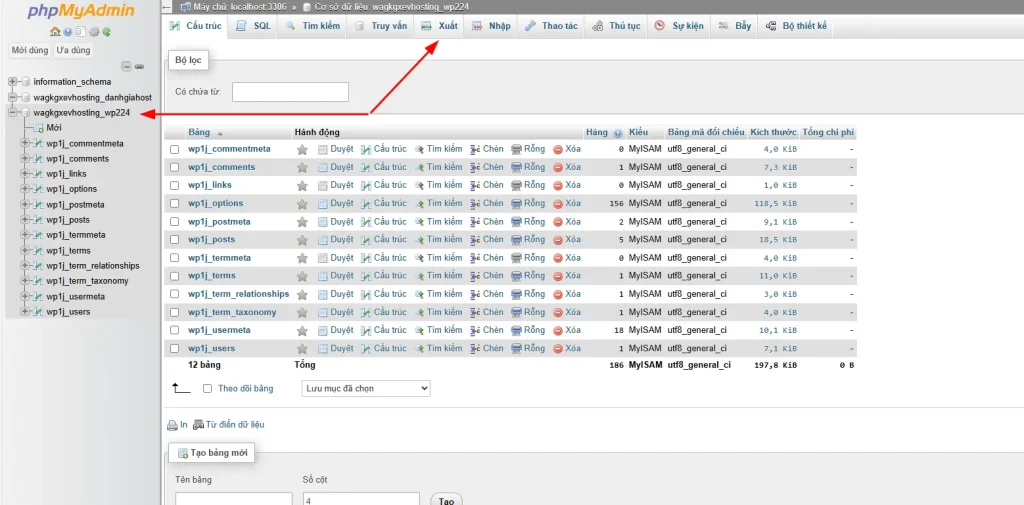The width and height of the screenshot is (1024, 505).
Task: Click the help icon beside Hàng header
Action: tap(618, 133)
